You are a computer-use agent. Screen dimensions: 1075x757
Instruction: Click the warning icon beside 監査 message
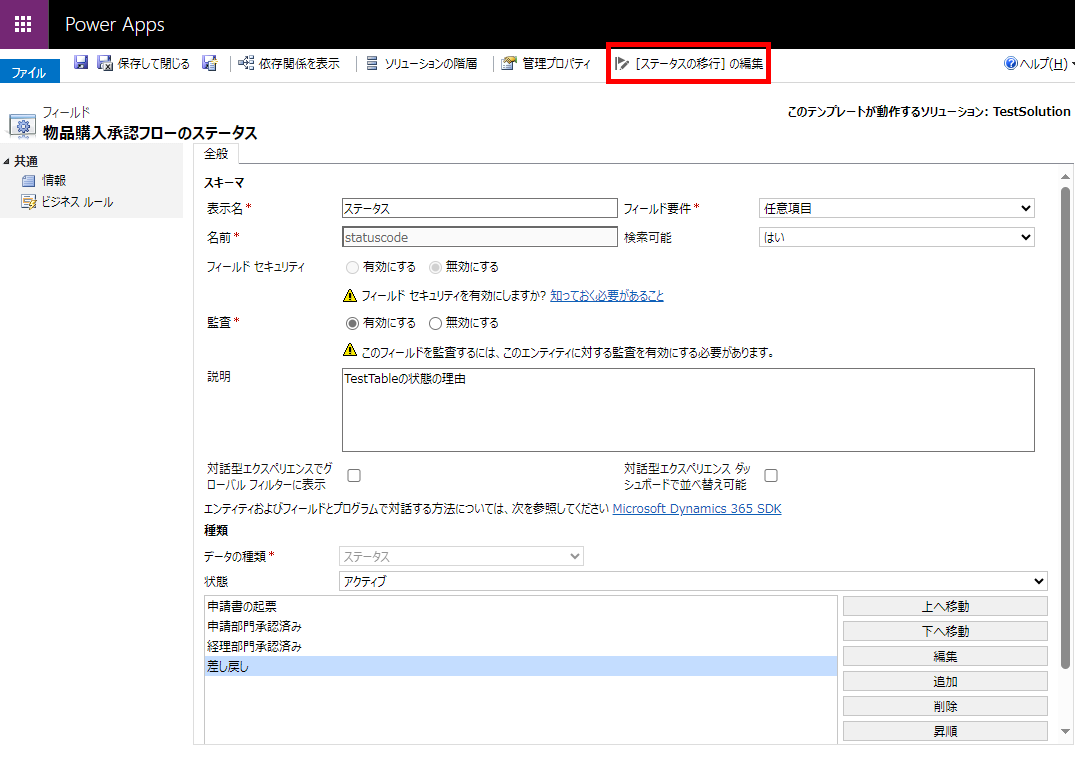(x=350, y=350)
